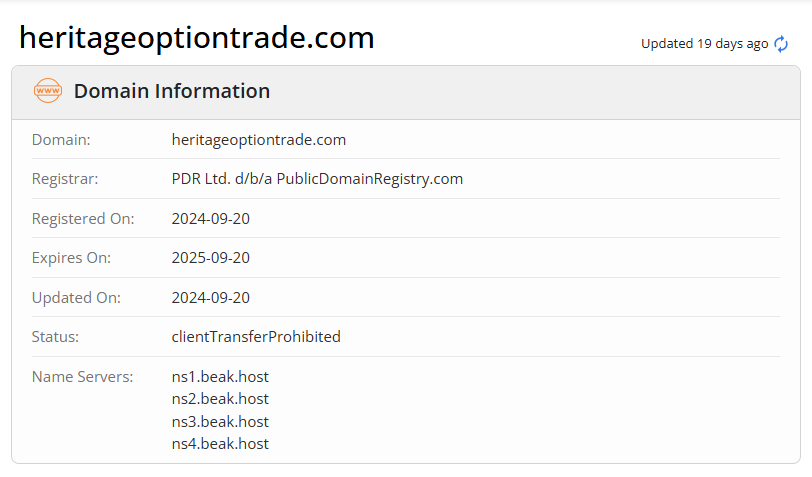Click the domain value heritageoptiontrade.com in table
This screenshot has width=812, height=477.
pos(259,139)
